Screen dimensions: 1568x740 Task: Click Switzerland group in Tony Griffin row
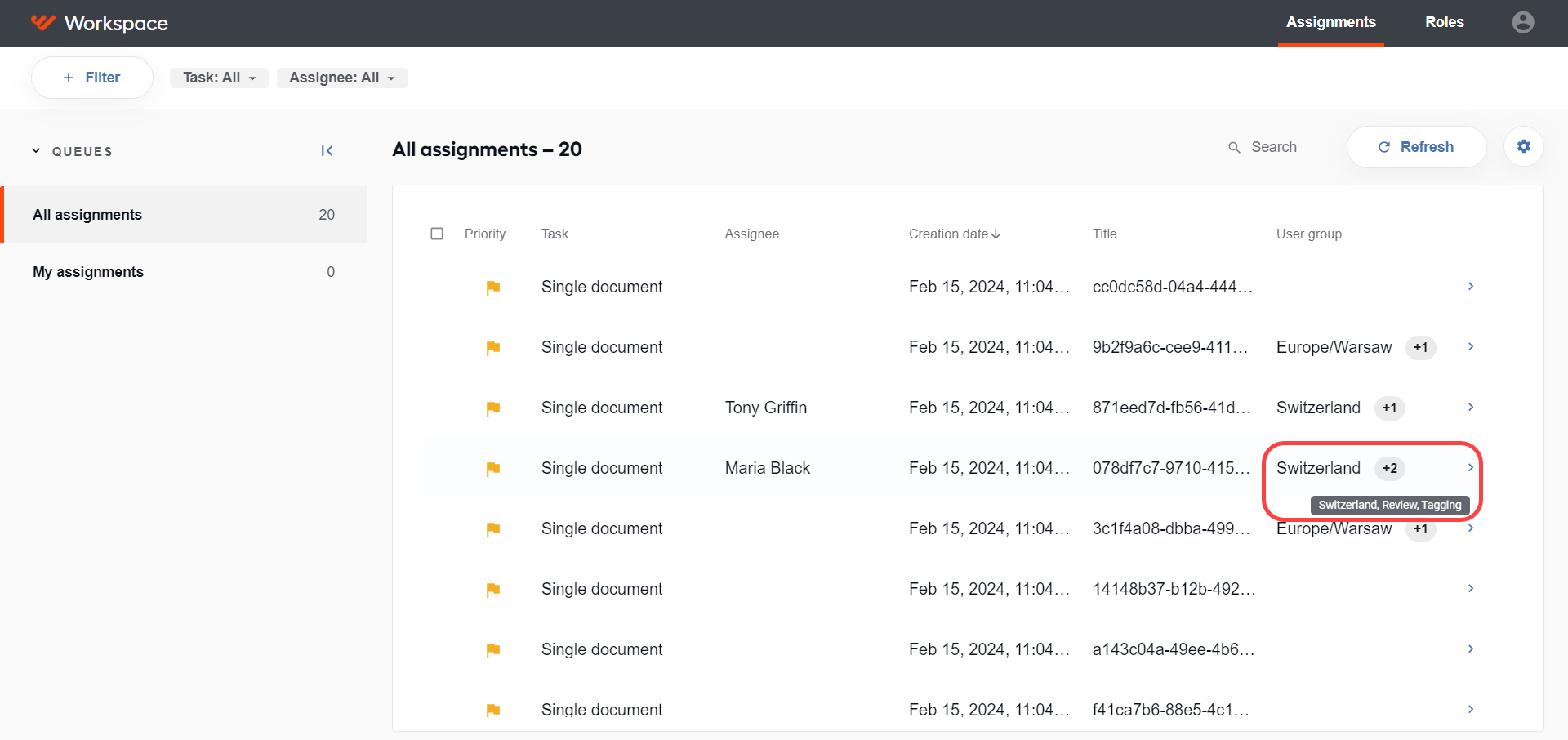[1319, 408]
